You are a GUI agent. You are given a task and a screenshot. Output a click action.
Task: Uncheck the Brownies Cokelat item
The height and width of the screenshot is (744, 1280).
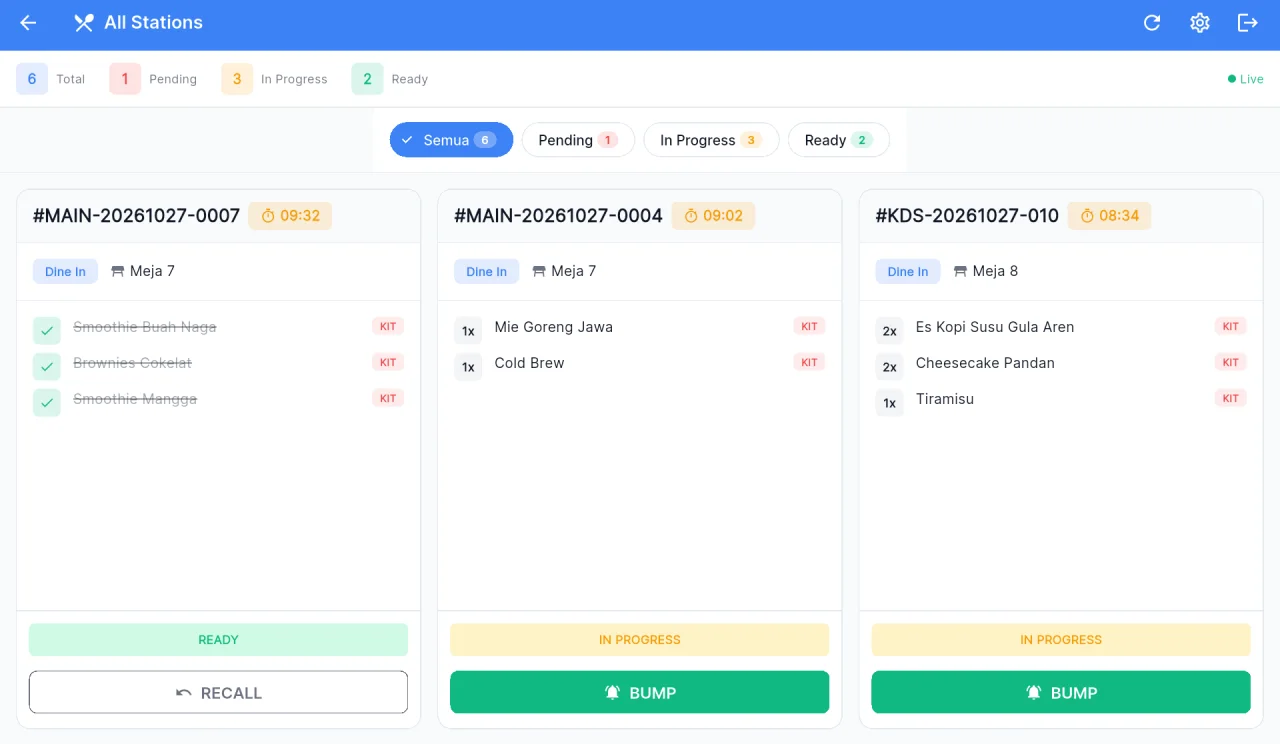pos(47,367)
